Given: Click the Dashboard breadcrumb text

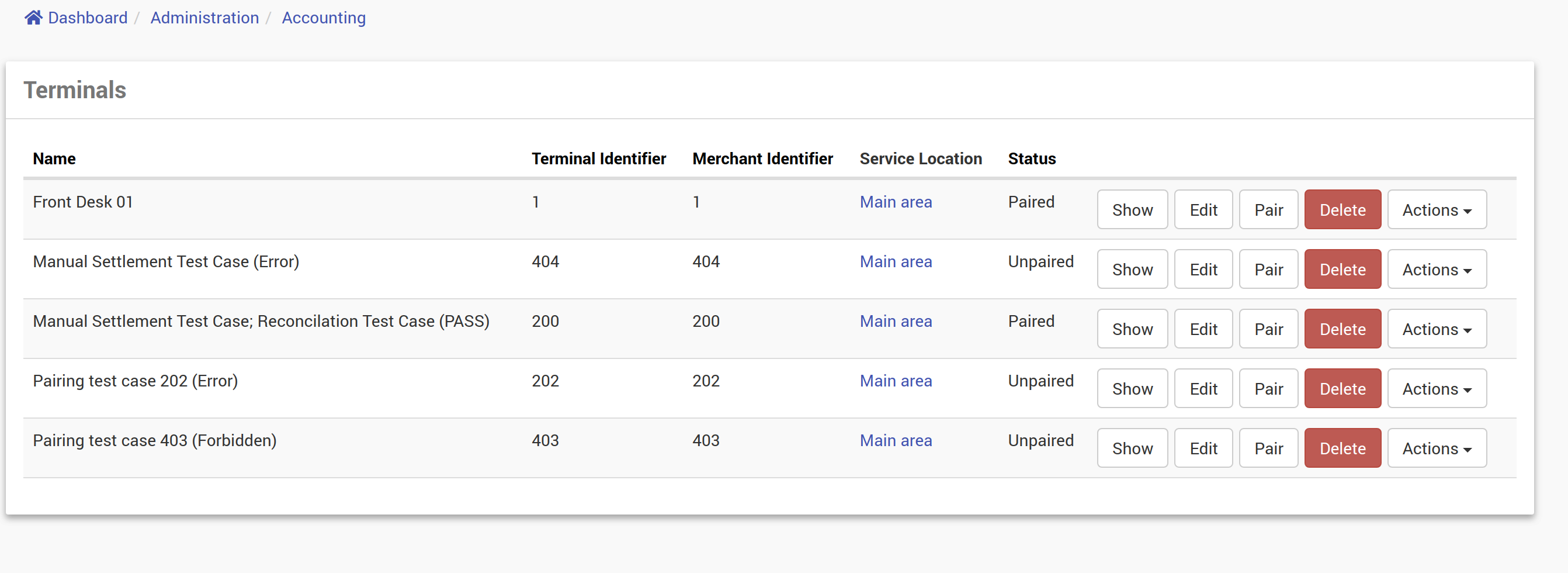Looking at the screenshot, I should (x=88, y=18).
